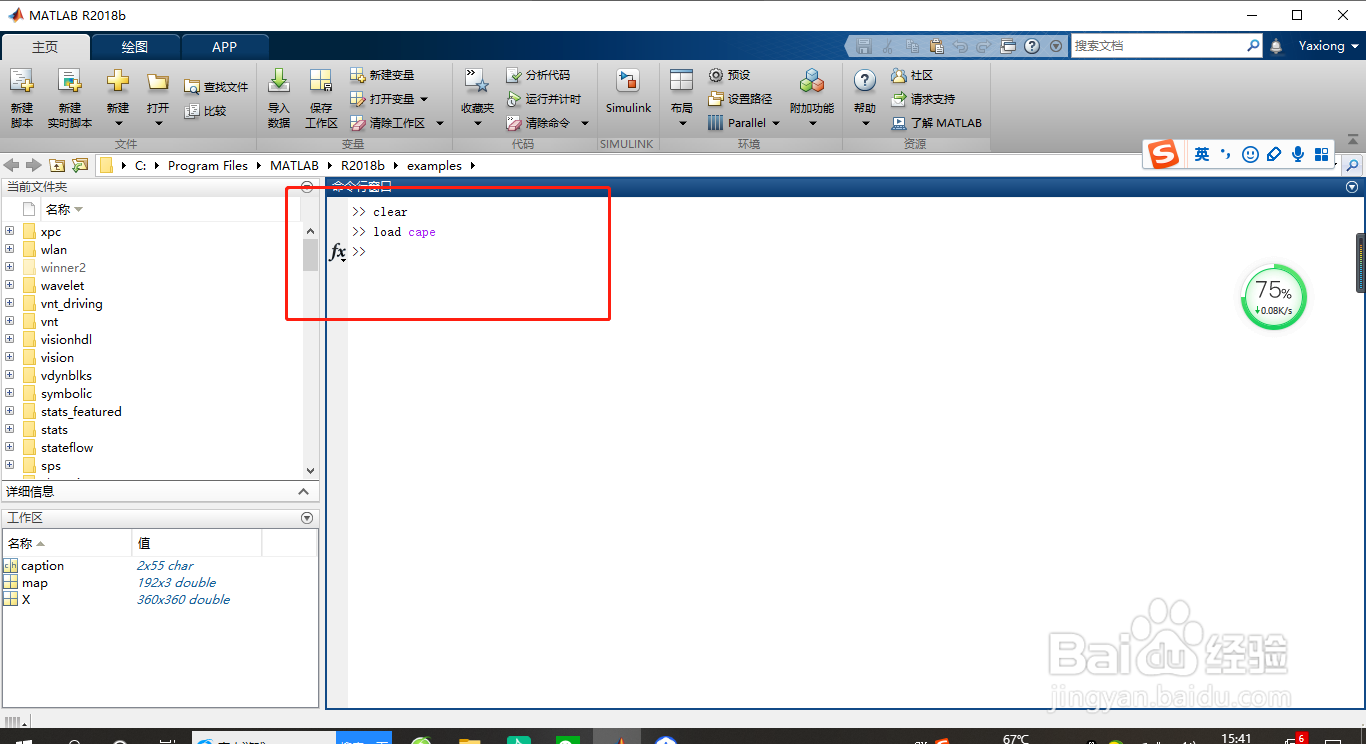Click the 新建脚本 new script icon
The width and height of the screenshot is (1366, 744).
[x=22, y=98]
